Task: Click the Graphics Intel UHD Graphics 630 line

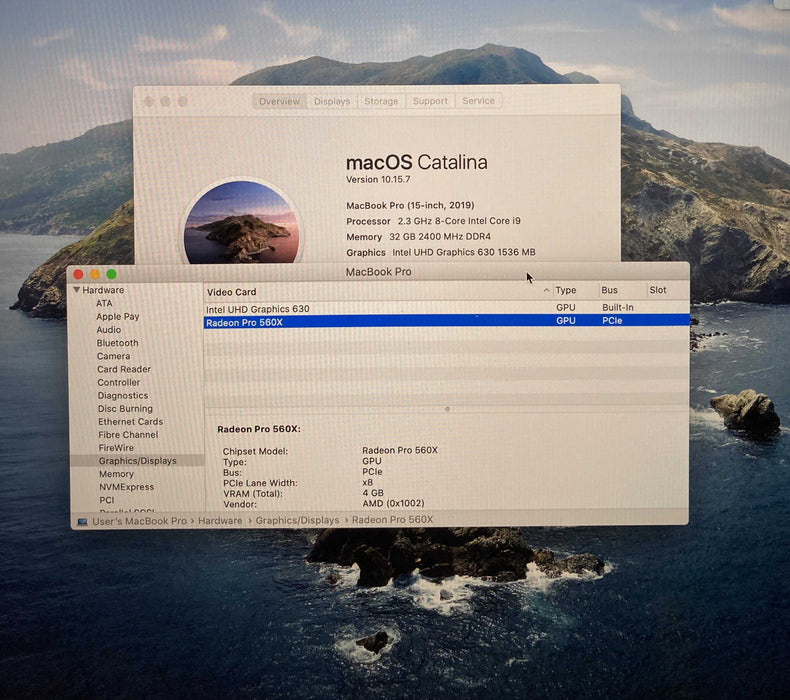Action: point(441,252)
